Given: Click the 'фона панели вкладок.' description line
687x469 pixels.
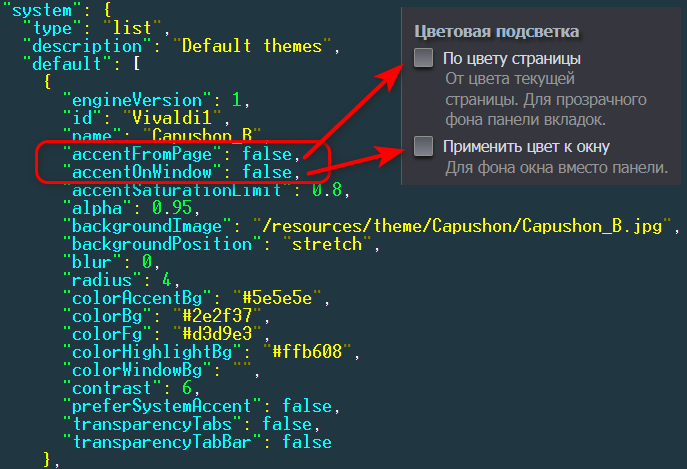Looking at the screenshot, I should [x=525, y=120].
